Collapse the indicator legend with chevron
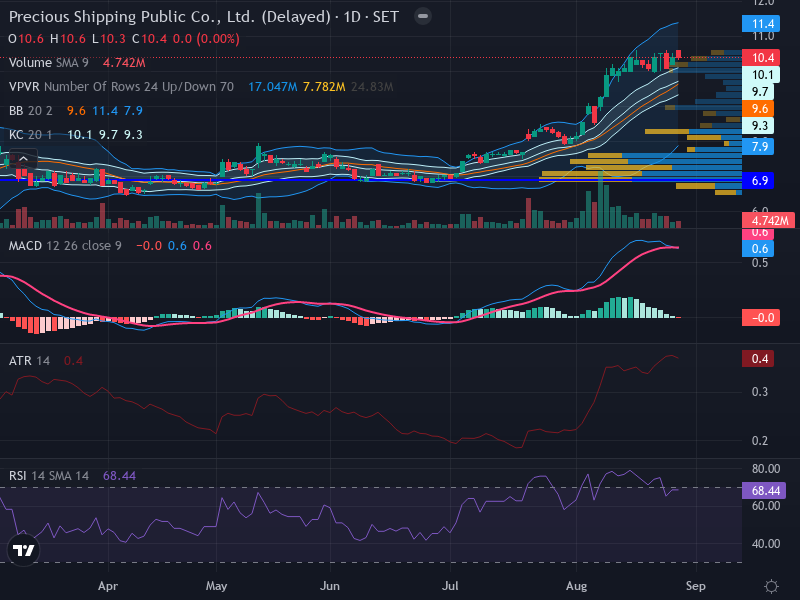Screen dimensions: 800x600 coord(23,159)
